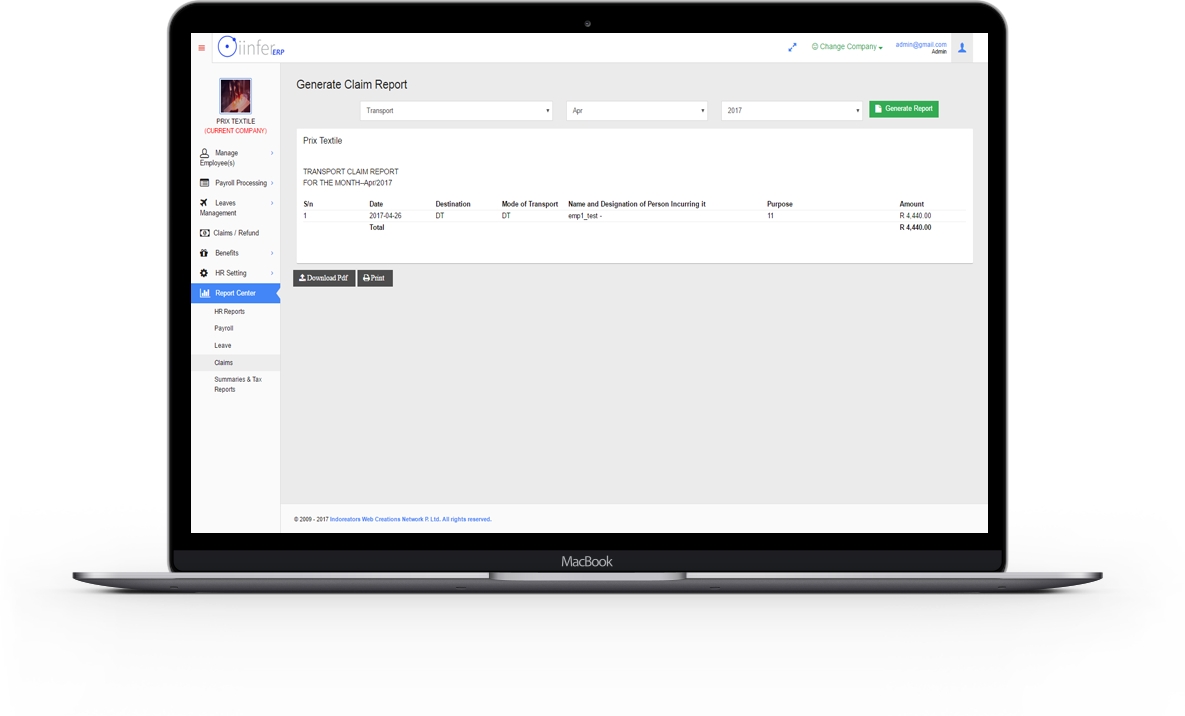Click the Payroll Processing icon

point(204,183)
